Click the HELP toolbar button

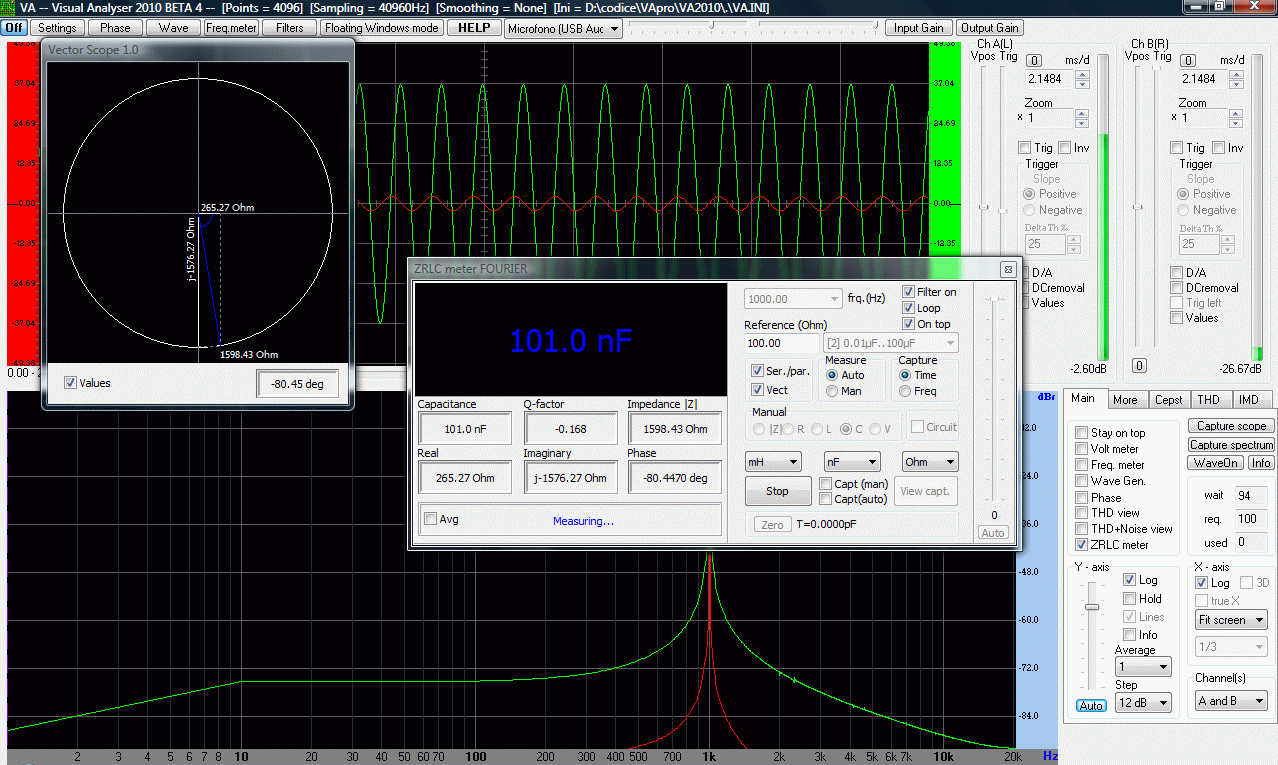pos(474,28)
